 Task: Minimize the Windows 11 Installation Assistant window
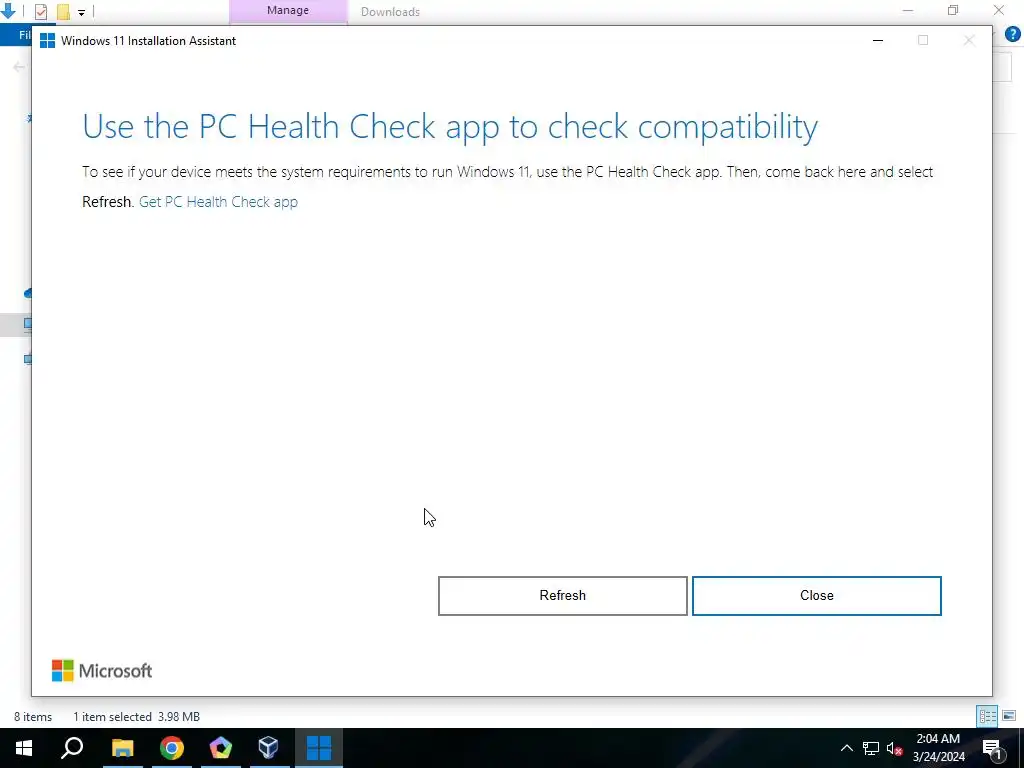point(878,40)
